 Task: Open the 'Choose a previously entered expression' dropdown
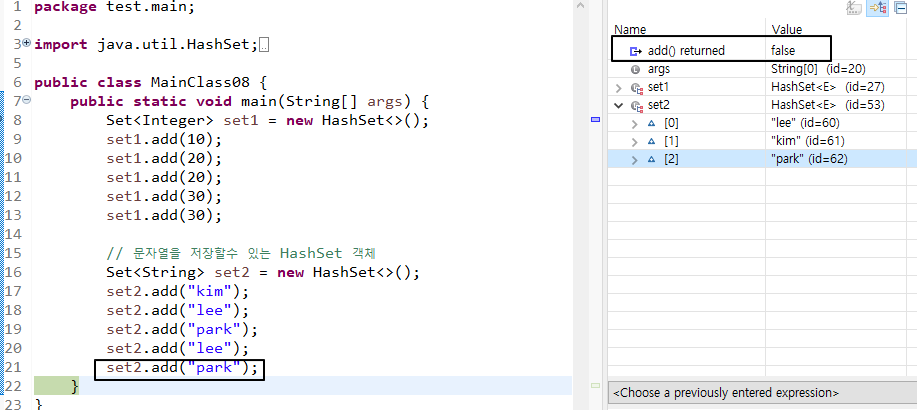click(762, 392)
